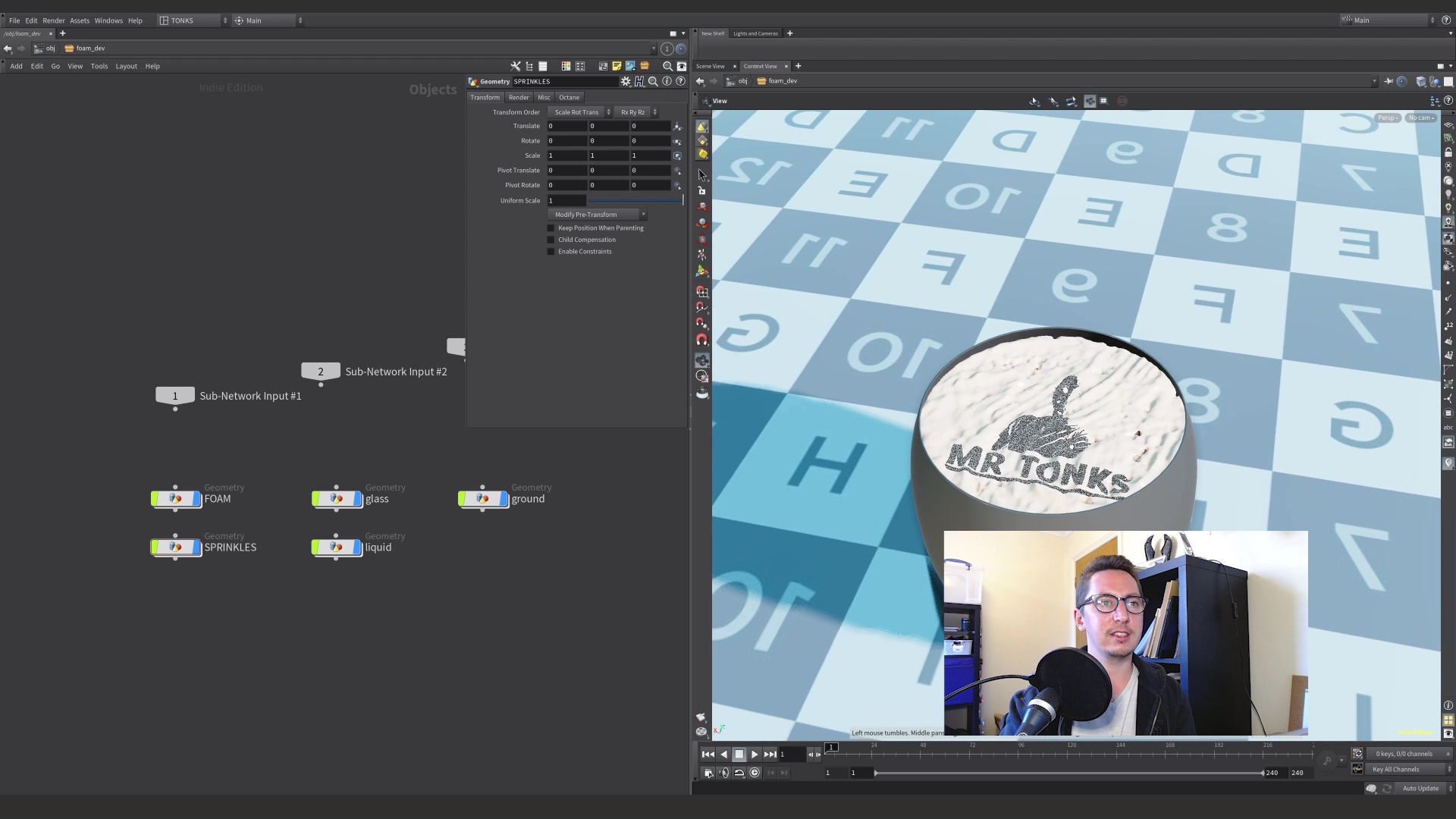
Task: Open rotation order Rx Ry Rz dropdown
Action: [x=637, y=112]
